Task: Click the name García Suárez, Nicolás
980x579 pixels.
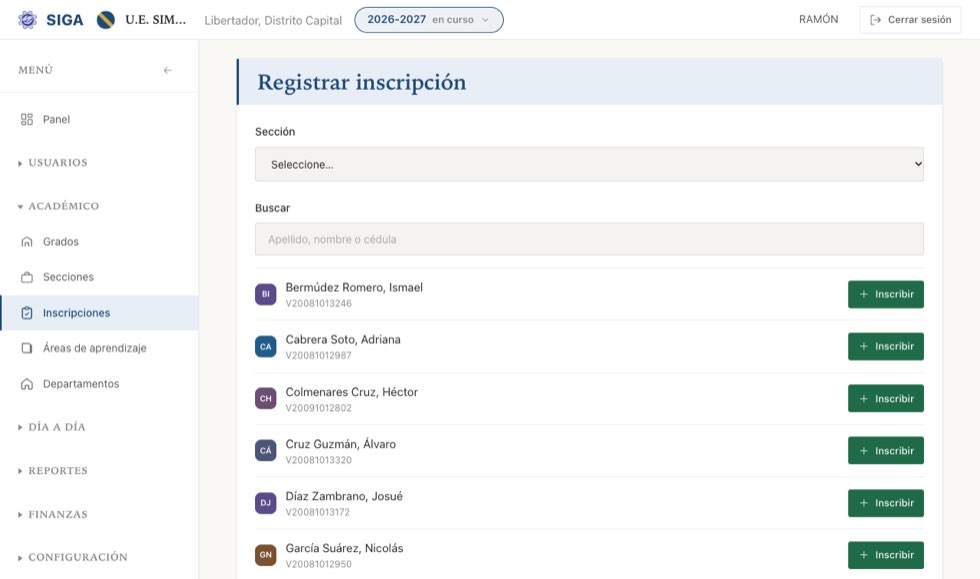Action: (x=344, y=548)
